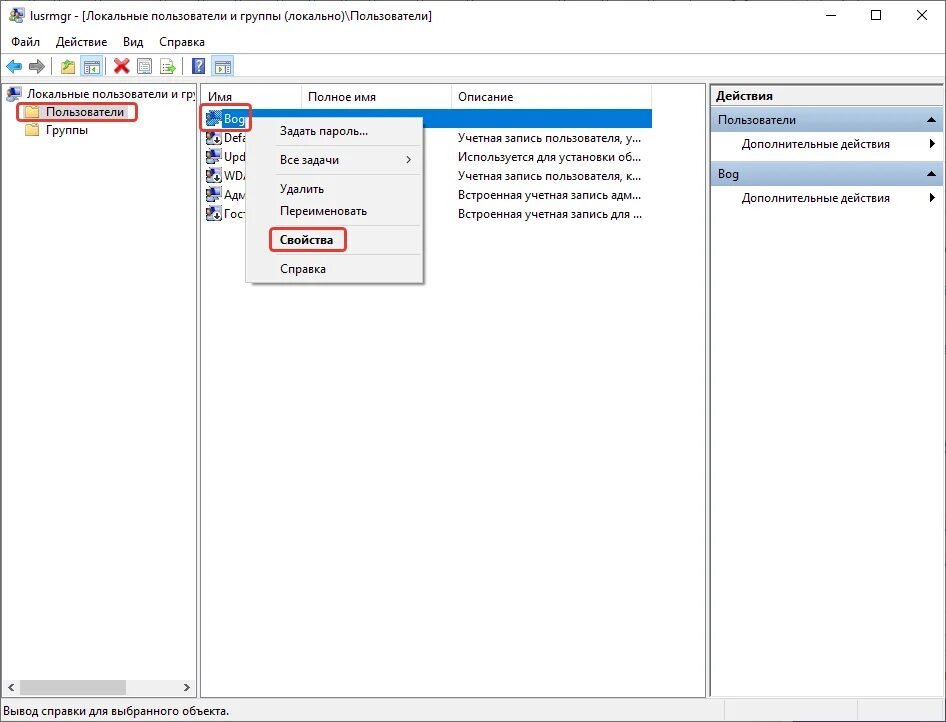The height and width of the screenshot is (722, 946).
Task: Click the gray Forward arrow in toolbar
Action: point(37,66)
